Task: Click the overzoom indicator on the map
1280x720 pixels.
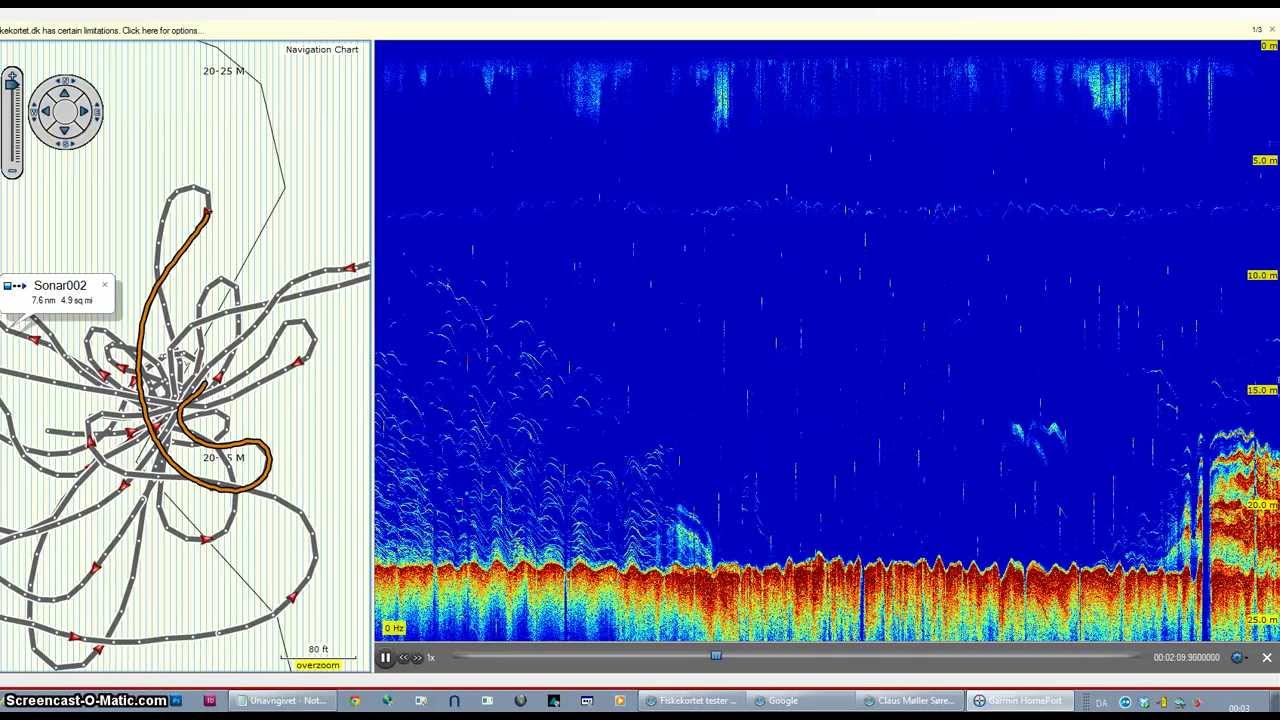Action: click(x=318, y=665)
